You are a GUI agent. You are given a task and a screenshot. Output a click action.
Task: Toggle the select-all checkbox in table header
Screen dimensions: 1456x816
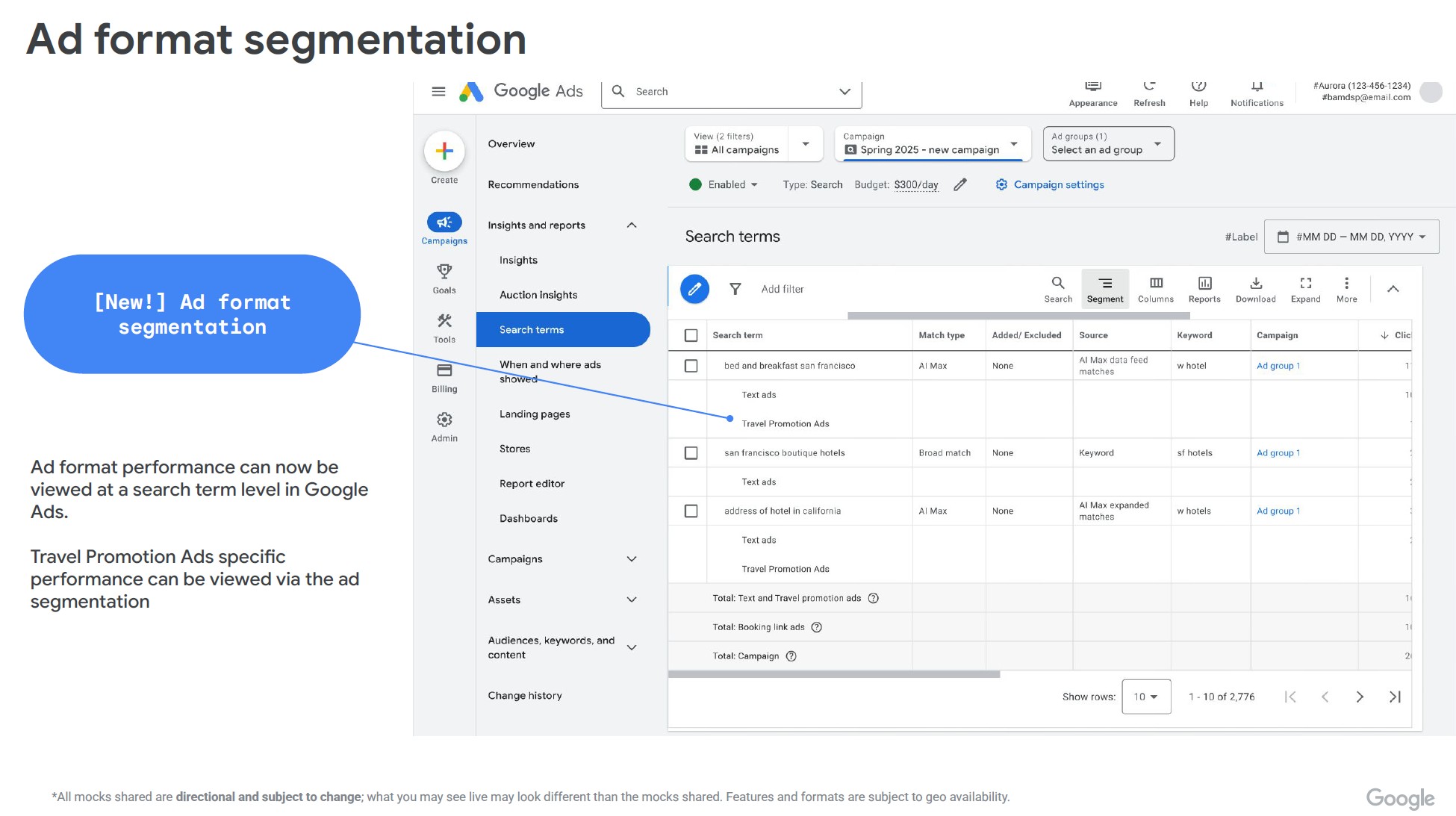691,335
